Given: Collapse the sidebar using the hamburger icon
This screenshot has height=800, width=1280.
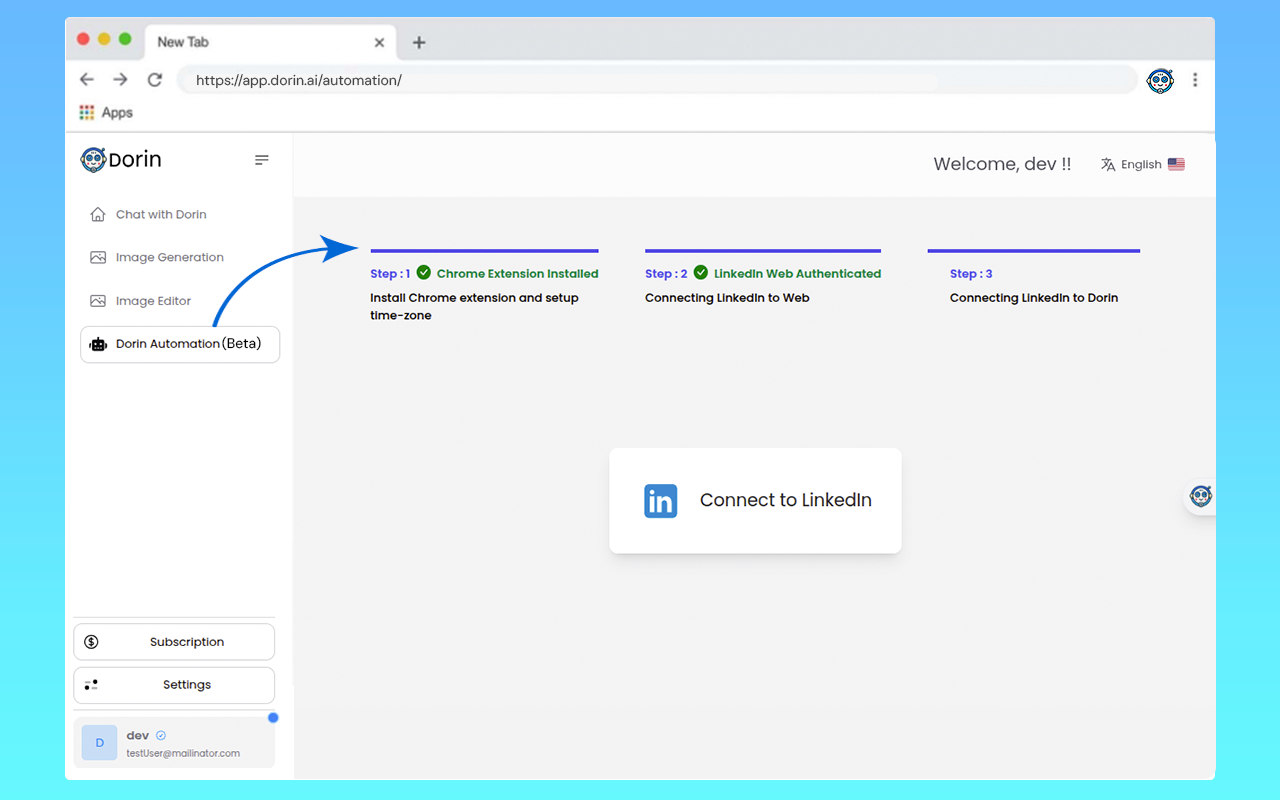Looking at the screenshot, I should 262,160.
